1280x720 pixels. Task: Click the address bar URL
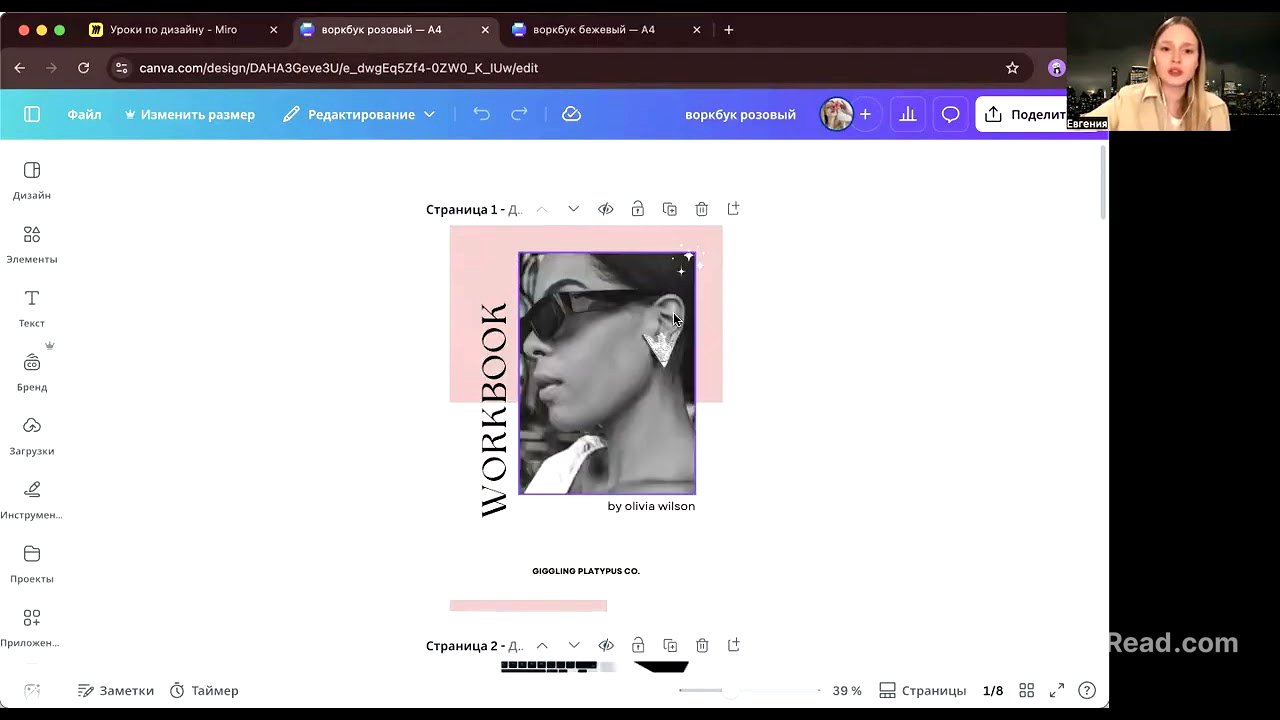point(339,68)
